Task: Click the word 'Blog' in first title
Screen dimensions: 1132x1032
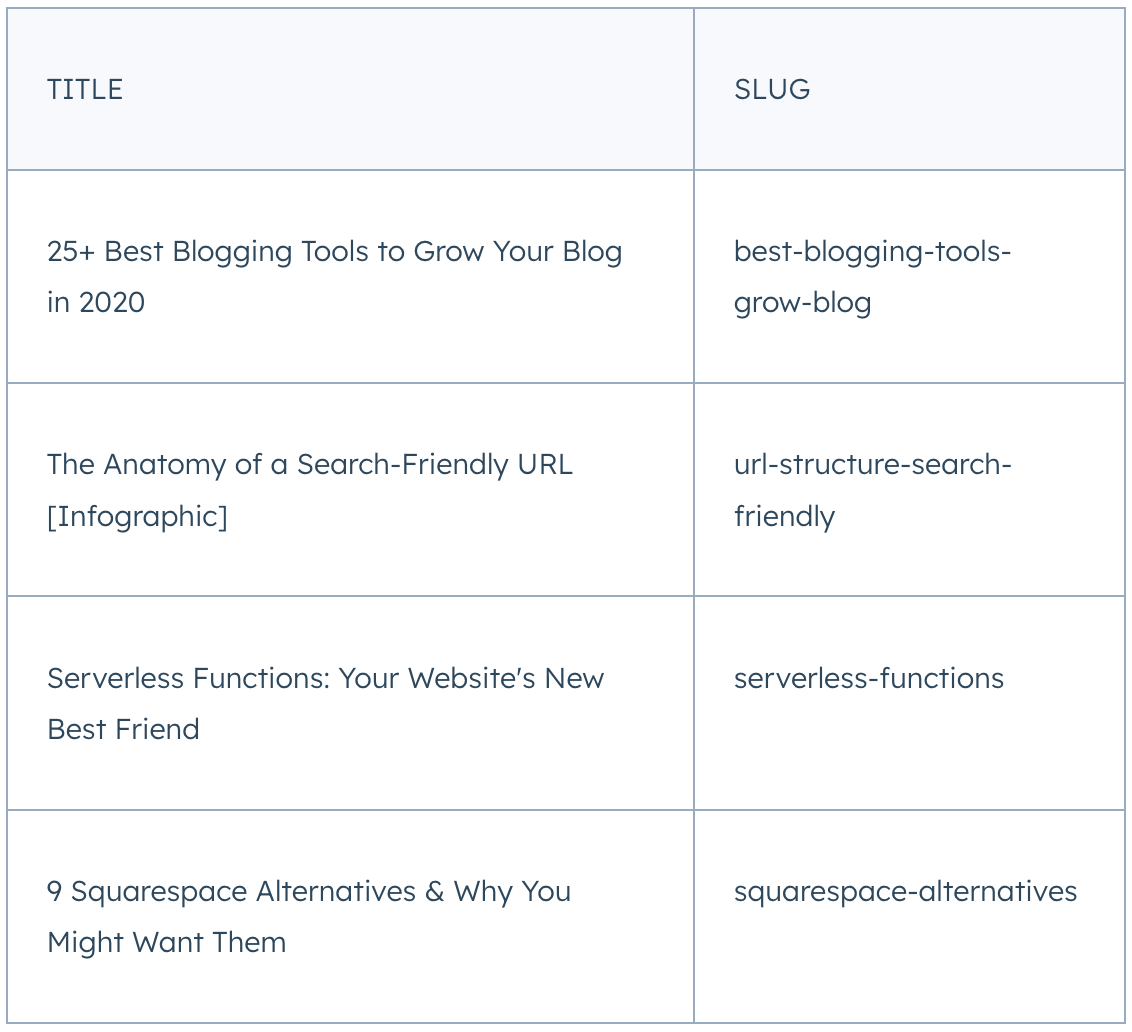Action: click(x=592, y=253)
